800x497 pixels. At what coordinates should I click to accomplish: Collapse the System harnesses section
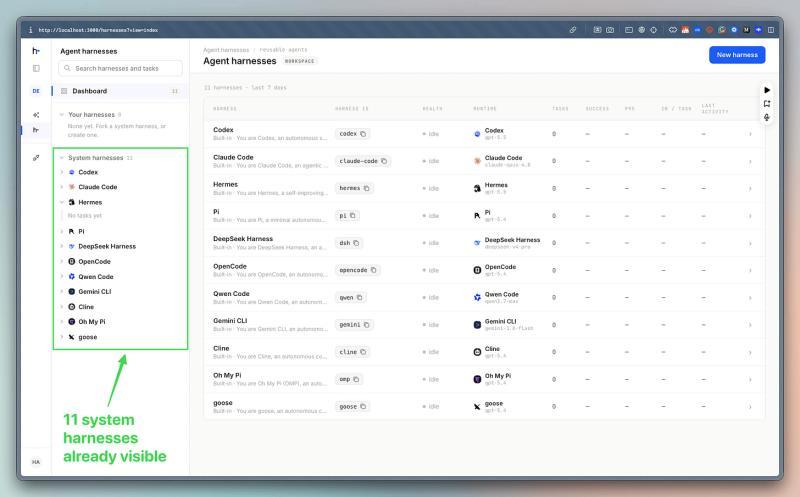click(x=62, y=158)
